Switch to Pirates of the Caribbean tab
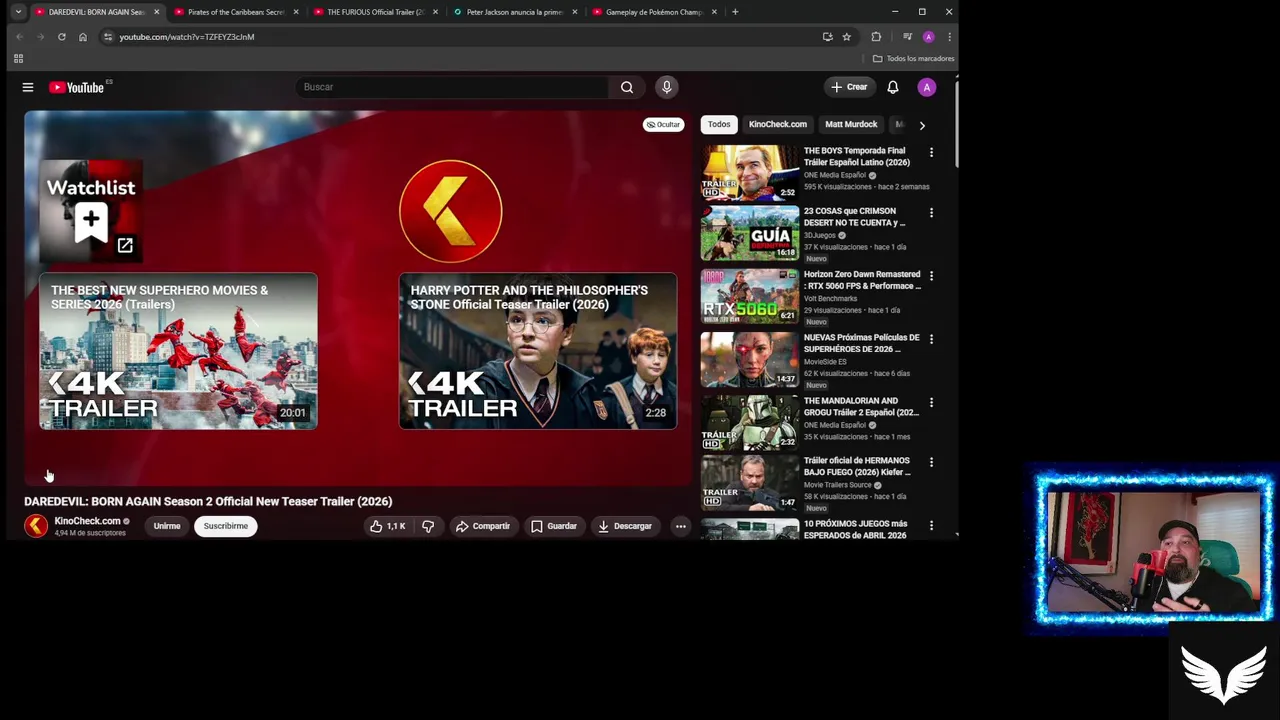1280x720 pixels. point(236,12)
